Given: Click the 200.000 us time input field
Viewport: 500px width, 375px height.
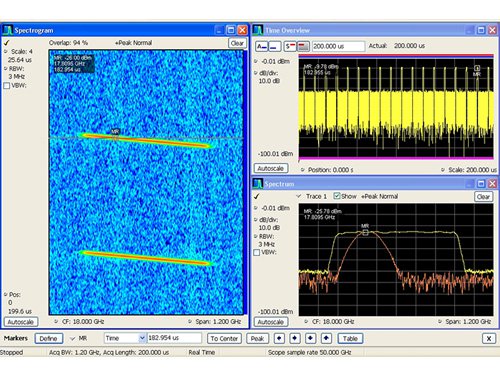Looking at the screenshot, I should click(x=338, y=46).
